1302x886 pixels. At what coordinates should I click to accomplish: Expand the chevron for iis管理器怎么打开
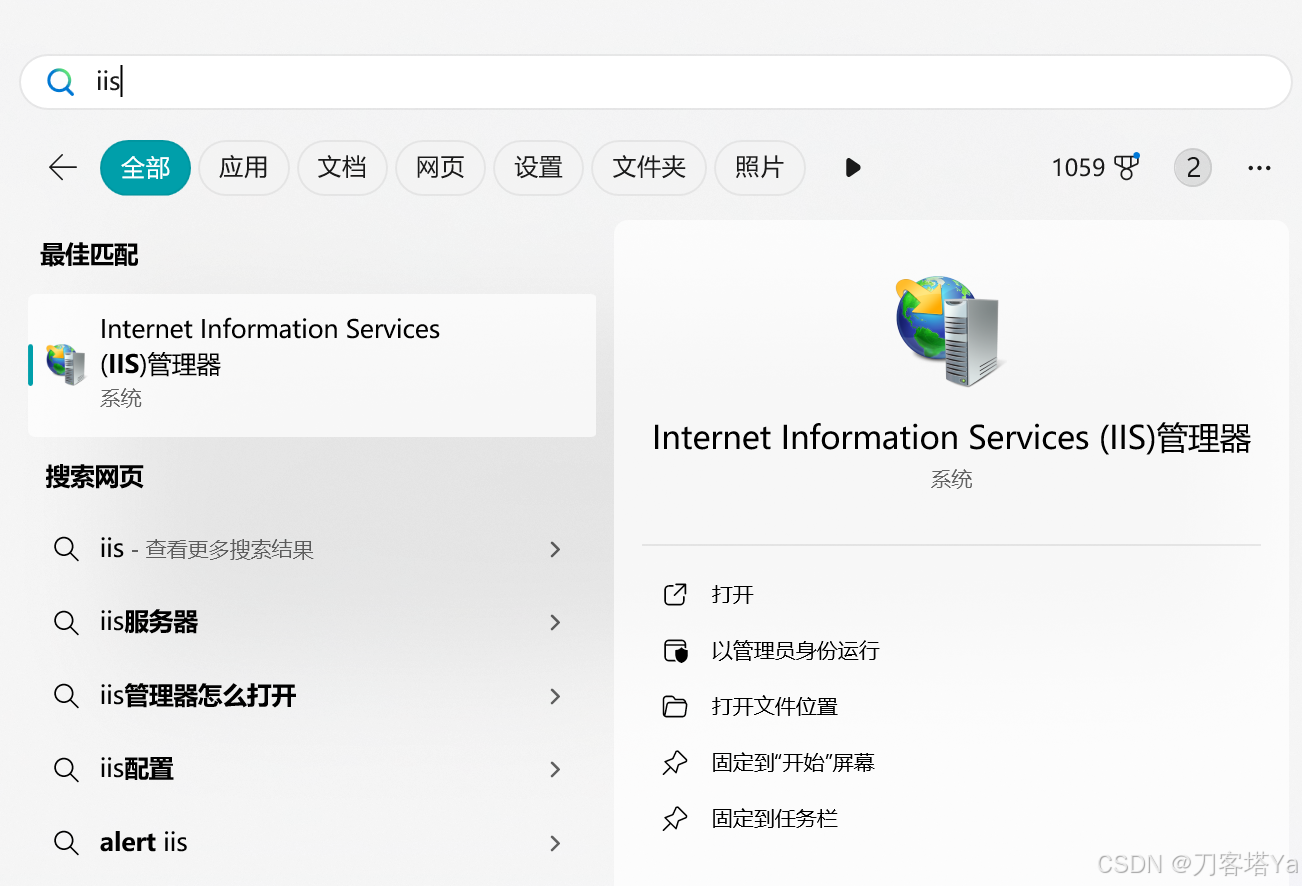pos(555,696)
